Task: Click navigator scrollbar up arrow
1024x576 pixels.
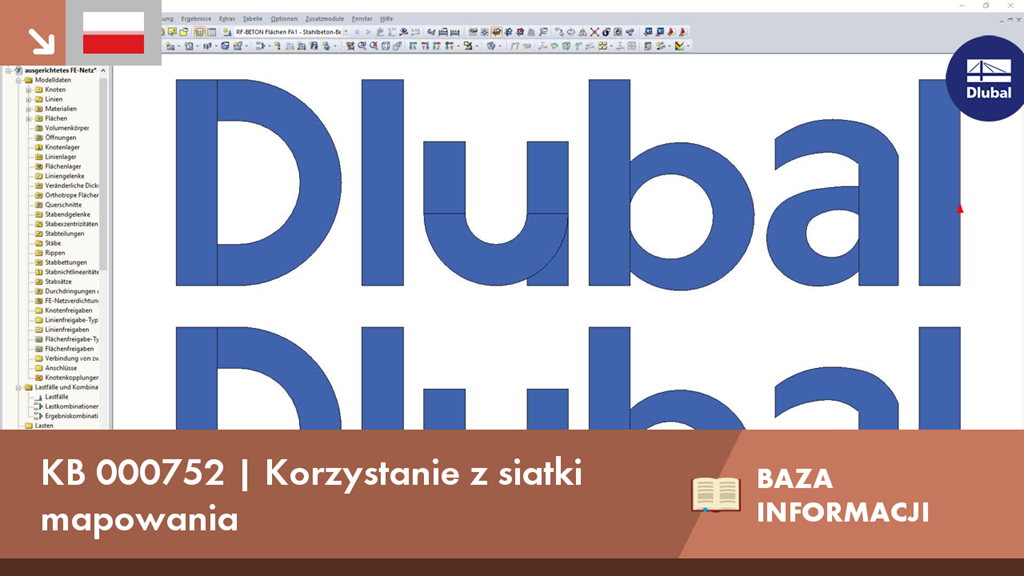Action: coord(103,71)
